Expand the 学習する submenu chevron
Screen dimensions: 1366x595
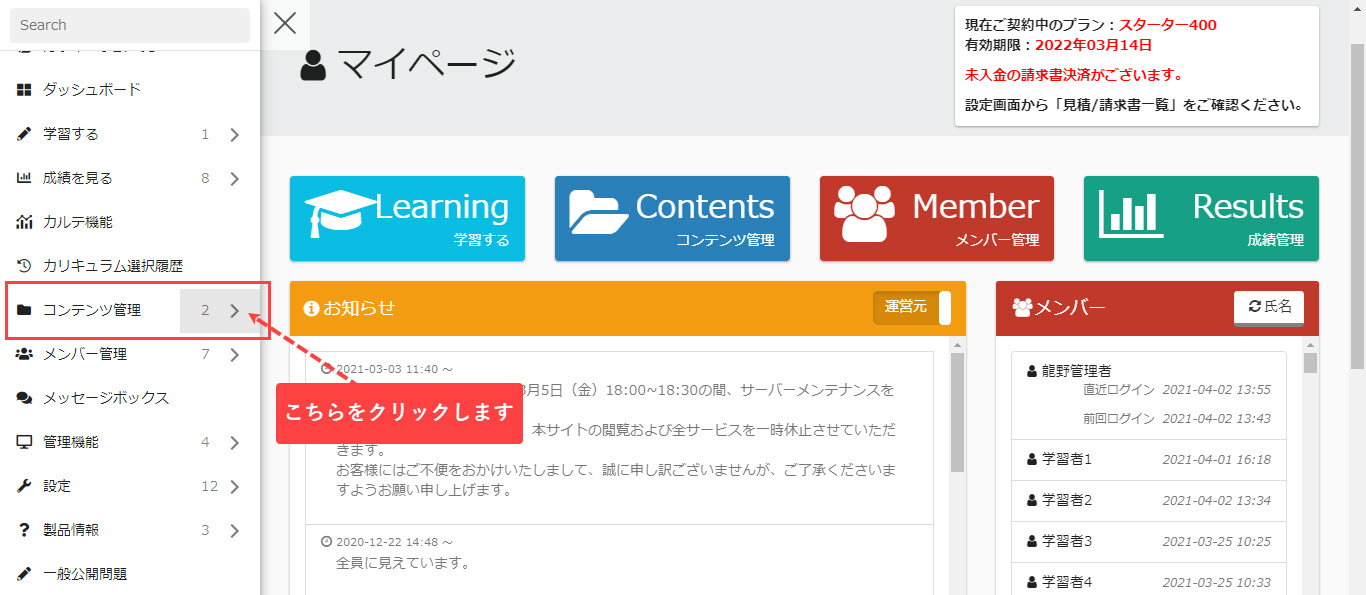click(x=234, y=135)
